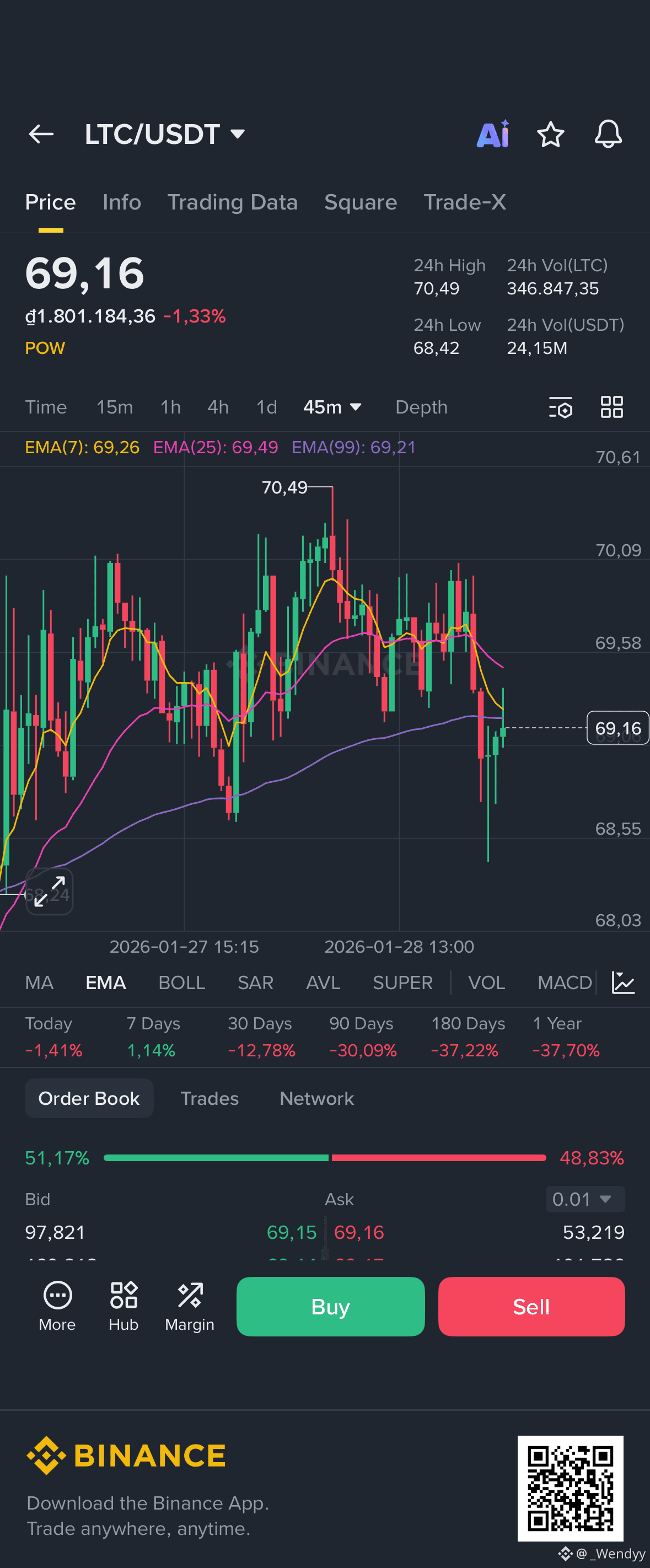Toggle the BOLL indicator display

181,982
